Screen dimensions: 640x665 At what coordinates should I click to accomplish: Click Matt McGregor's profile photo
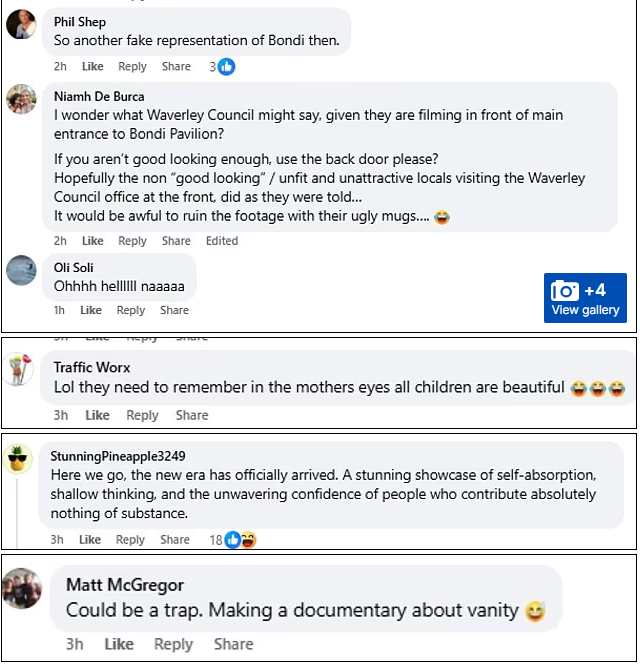click(x=22, y=588)
